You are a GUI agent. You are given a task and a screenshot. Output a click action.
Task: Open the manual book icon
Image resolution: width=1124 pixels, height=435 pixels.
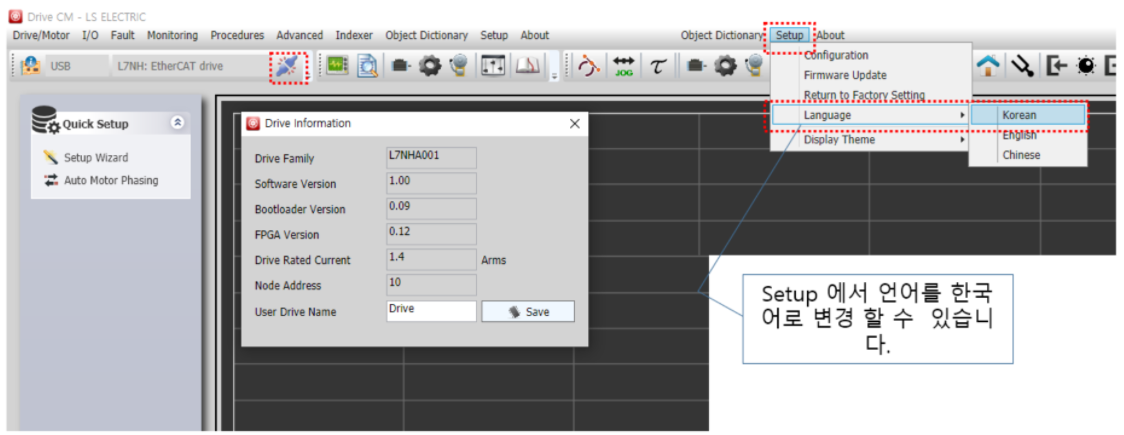[x=527, y=66]
